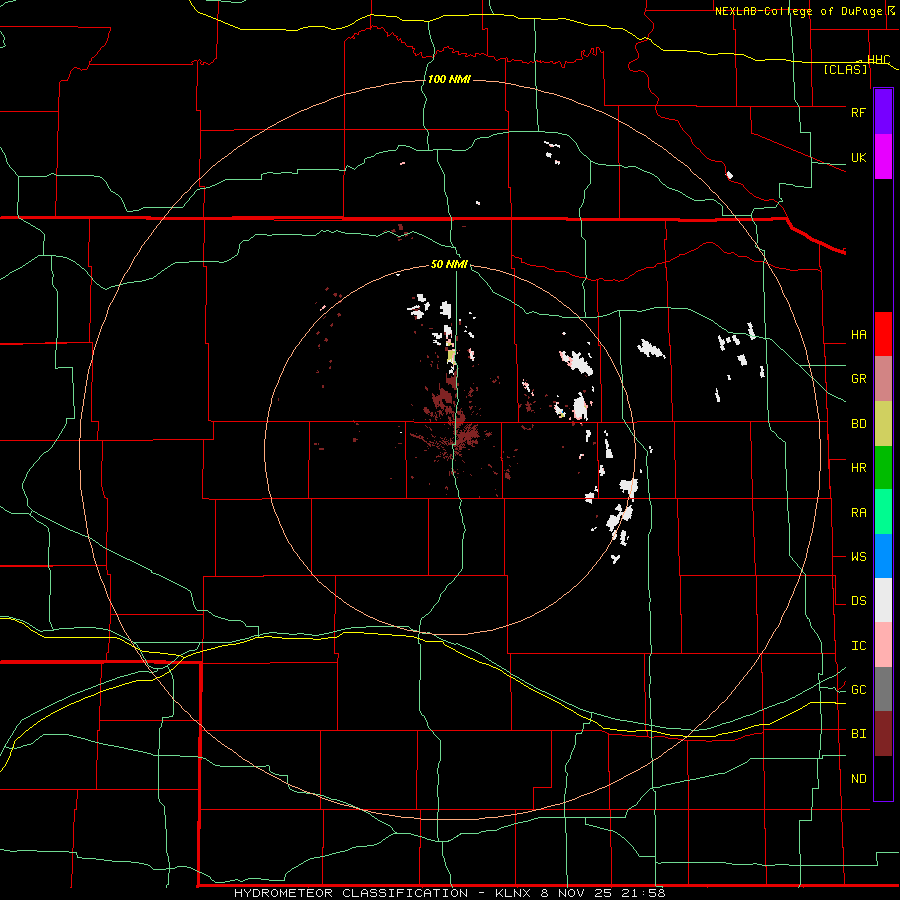Click the HYDROMETEOR CLASSIFICATION title text
The image size is (900, 900).
tap(351, 893)
